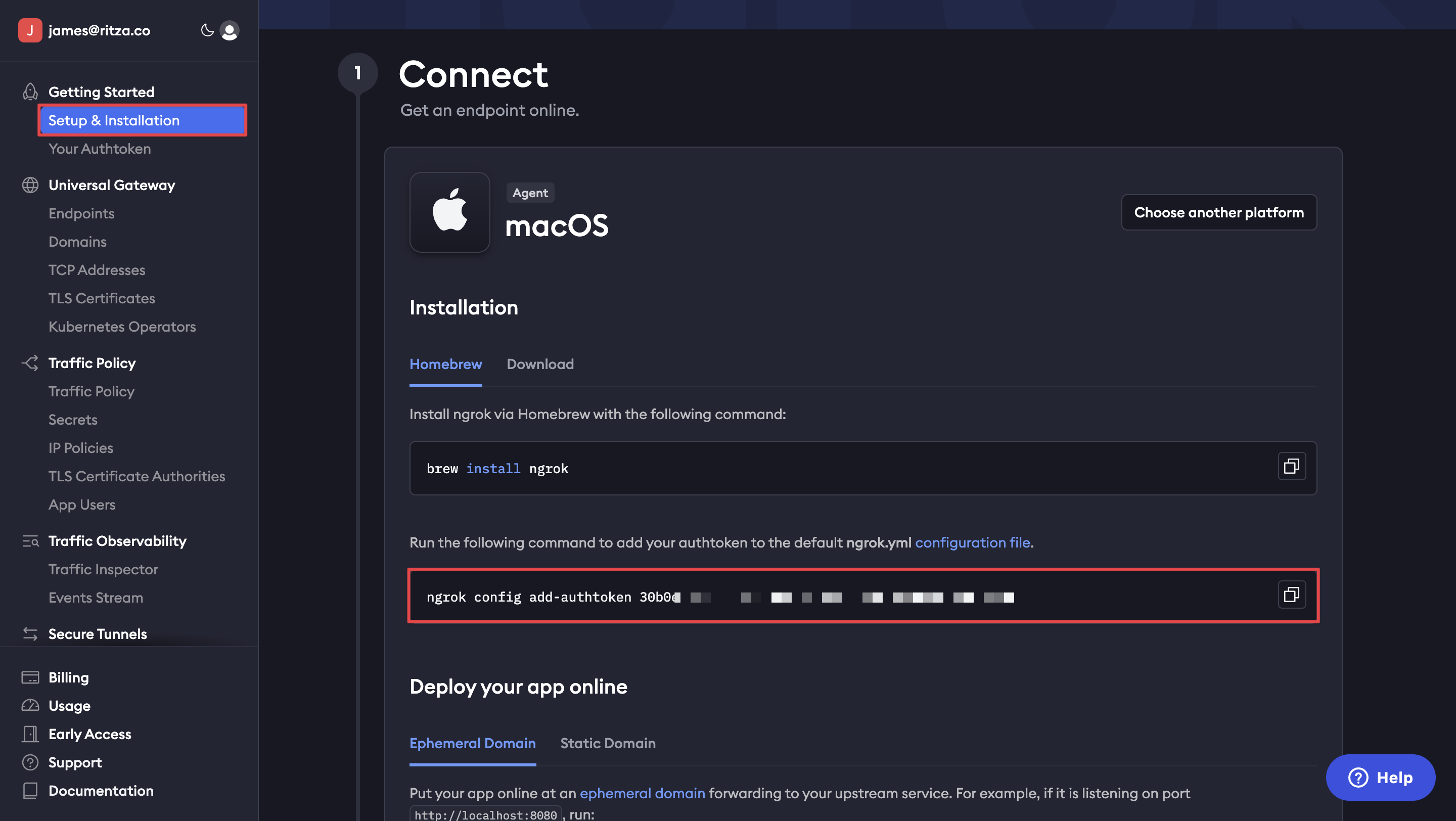Select the Getting Started heading
The image size is (1456, 821).
pos(101,92)
